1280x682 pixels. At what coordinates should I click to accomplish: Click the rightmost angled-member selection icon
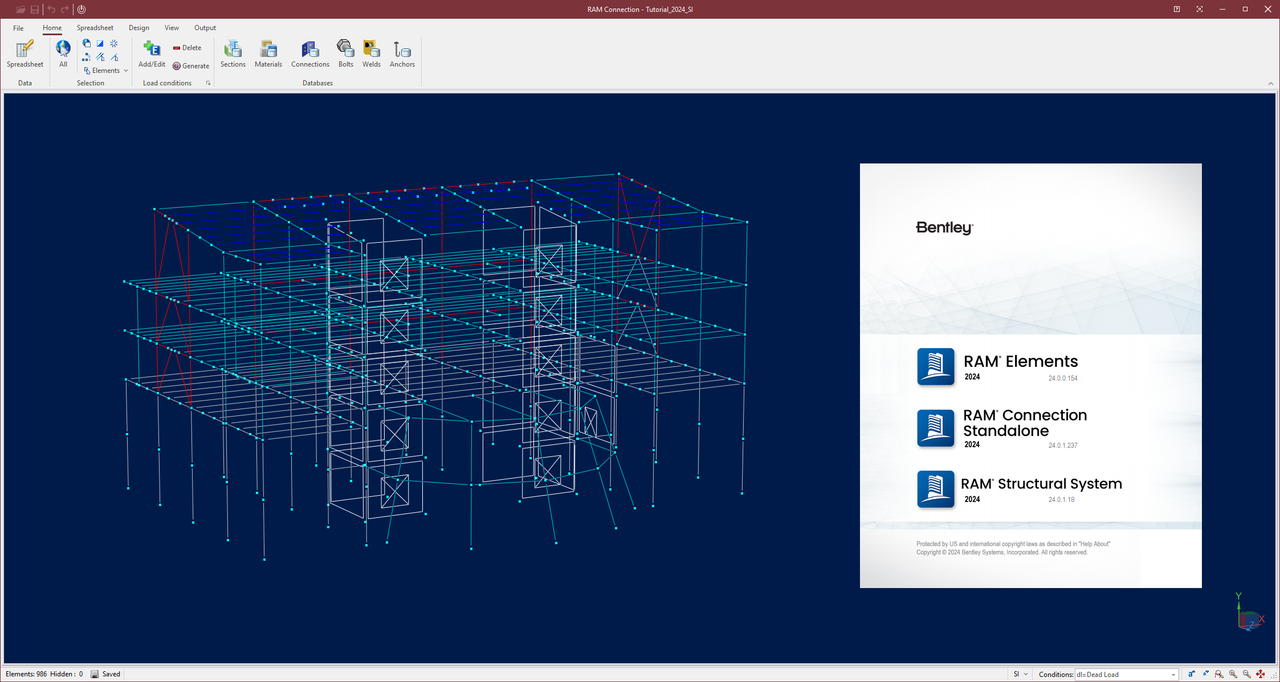point(114,57)
